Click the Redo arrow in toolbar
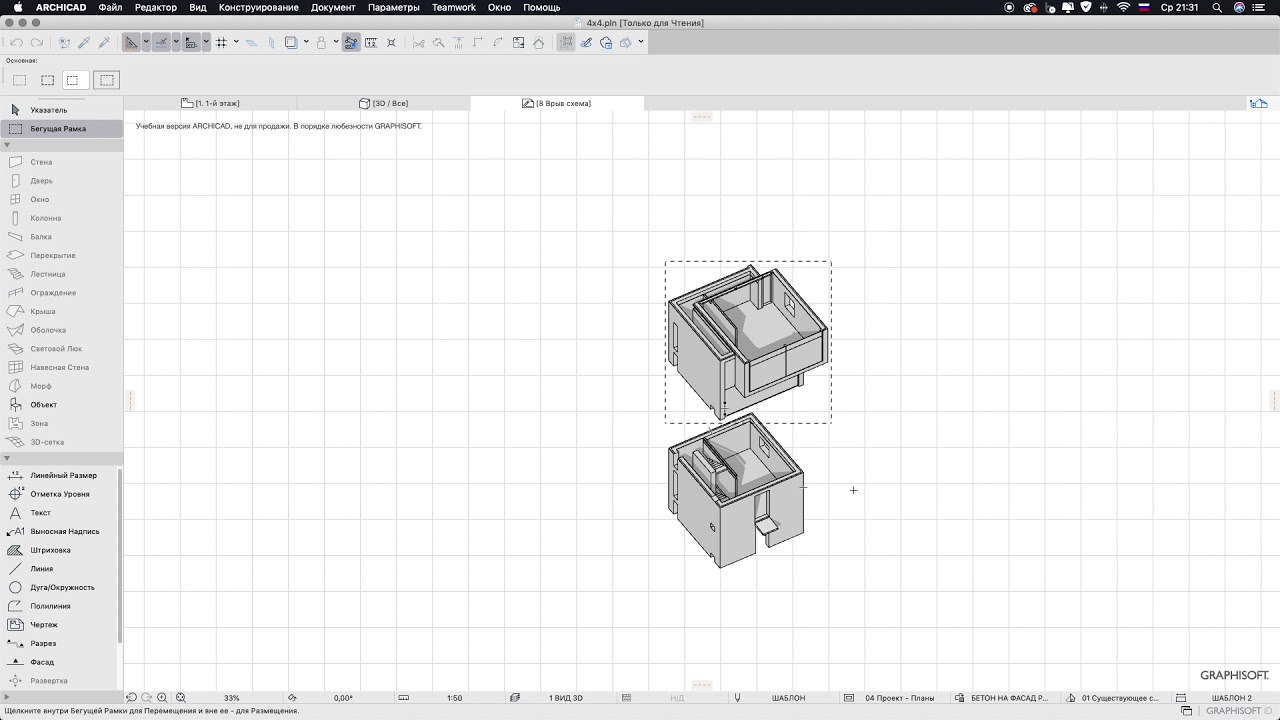 coord(36,43)
